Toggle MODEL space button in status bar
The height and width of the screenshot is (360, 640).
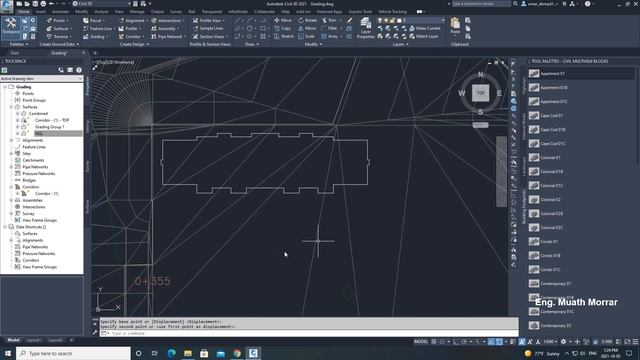click(421, 342)
